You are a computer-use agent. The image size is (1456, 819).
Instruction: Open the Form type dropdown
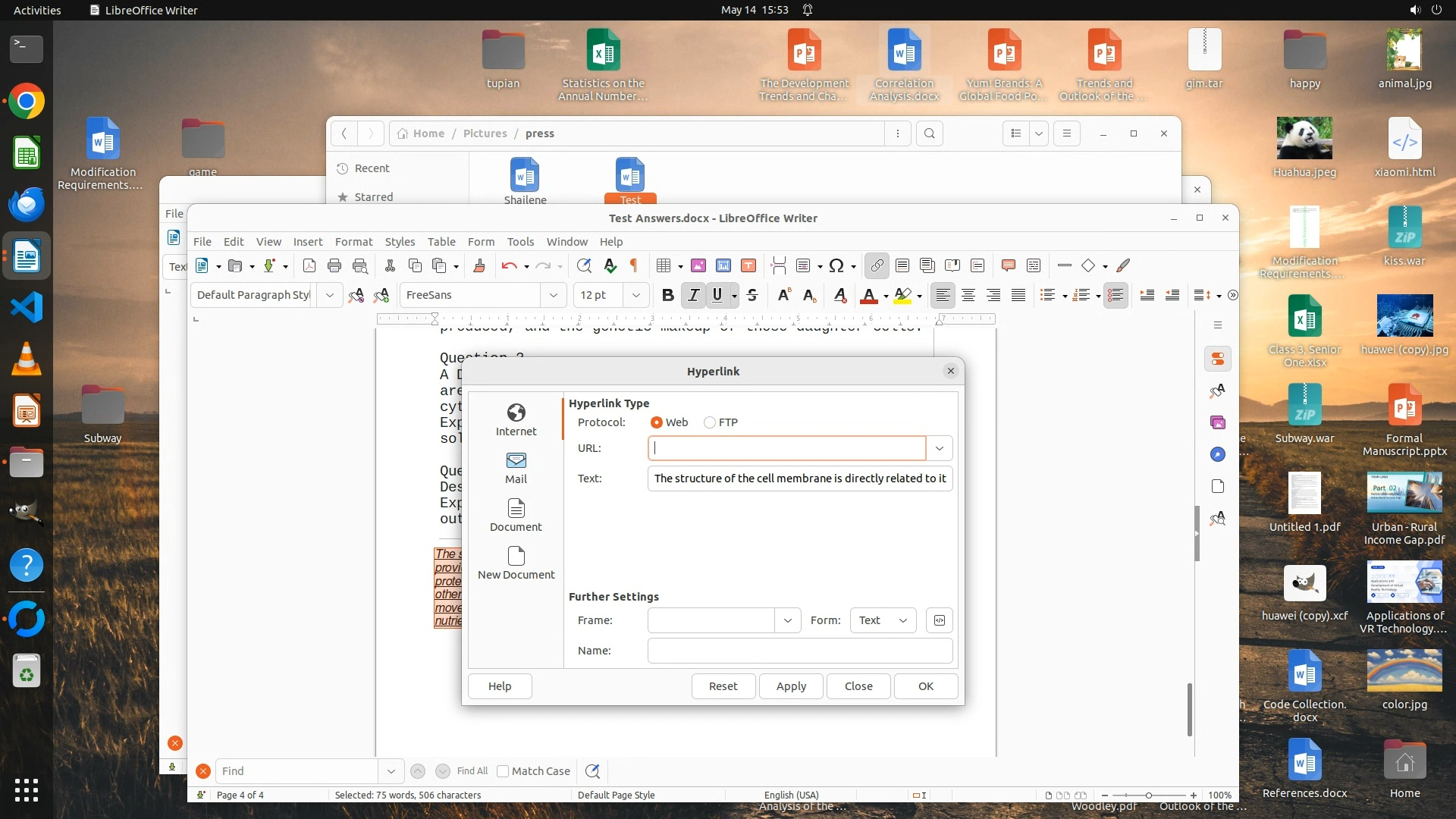coord(883,620)
